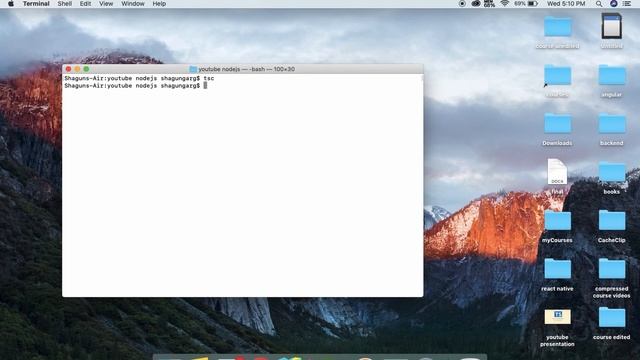
Task: Click the memory 68% monitor in menu bar
Action: [489, 4]
